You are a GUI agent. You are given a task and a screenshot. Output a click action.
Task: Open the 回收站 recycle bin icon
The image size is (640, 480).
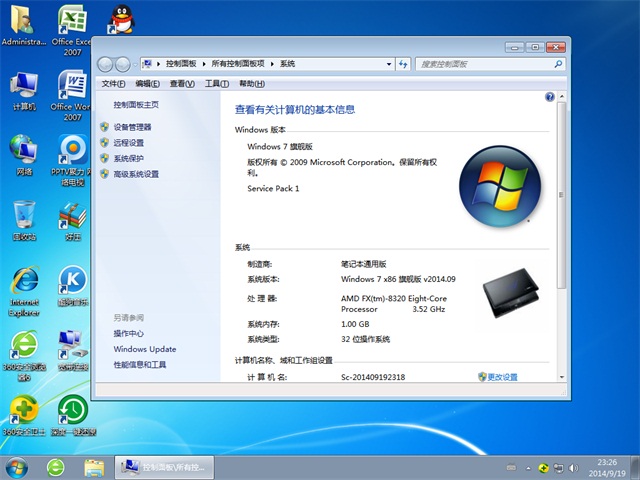coord(24,220)
